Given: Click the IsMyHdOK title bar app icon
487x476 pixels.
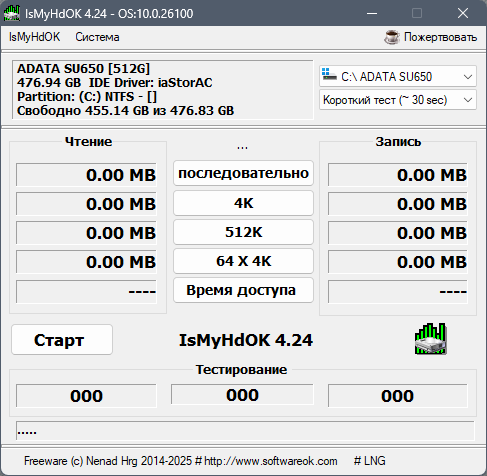Looking at the screenshot, I should pos(12,13).
